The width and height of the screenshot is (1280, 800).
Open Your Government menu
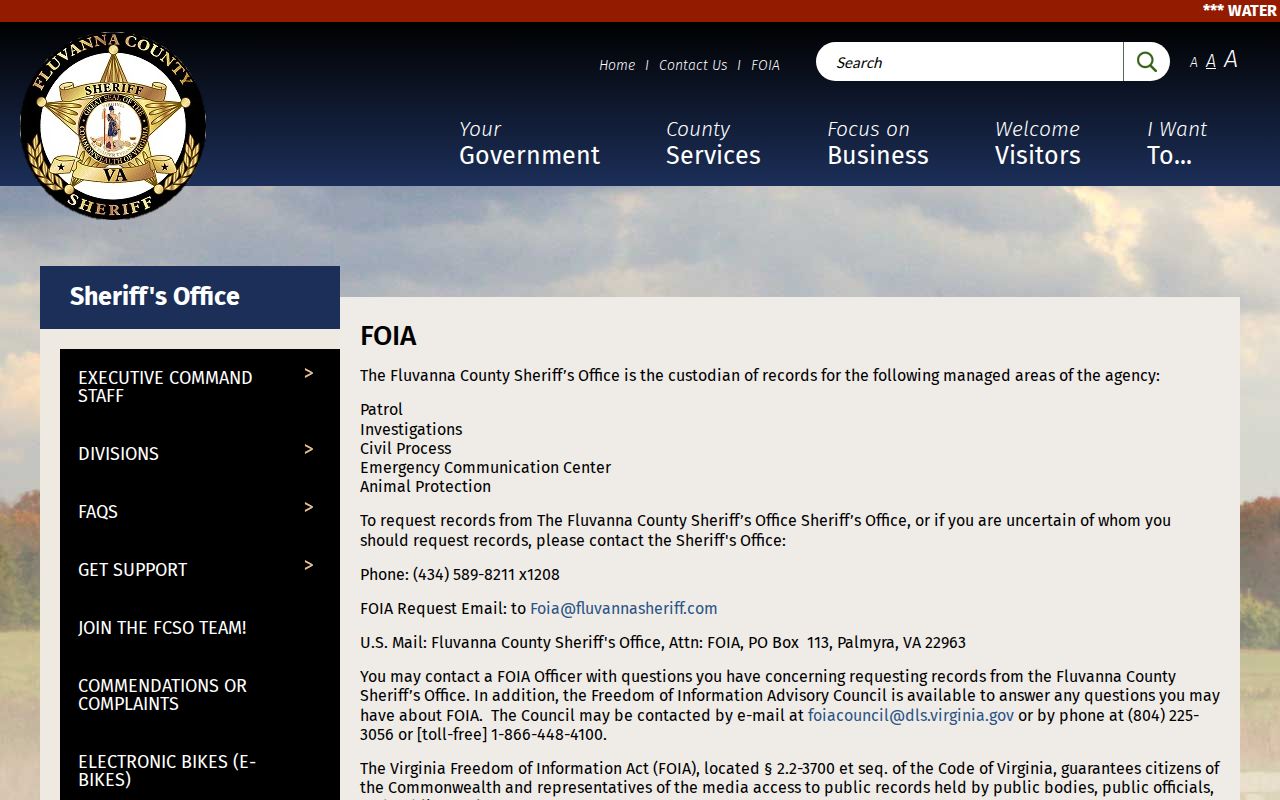pyautogui.click(x=529, y=143)
